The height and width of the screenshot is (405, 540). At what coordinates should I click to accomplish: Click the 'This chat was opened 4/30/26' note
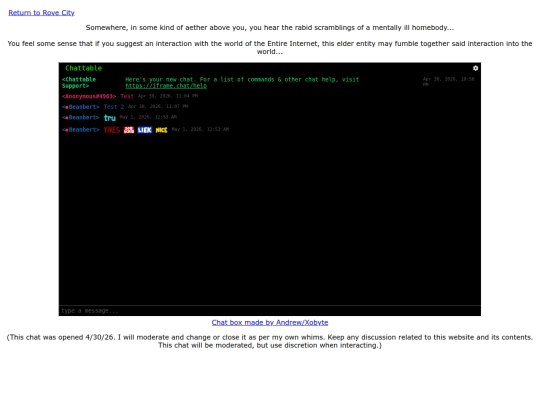[270, 341]
